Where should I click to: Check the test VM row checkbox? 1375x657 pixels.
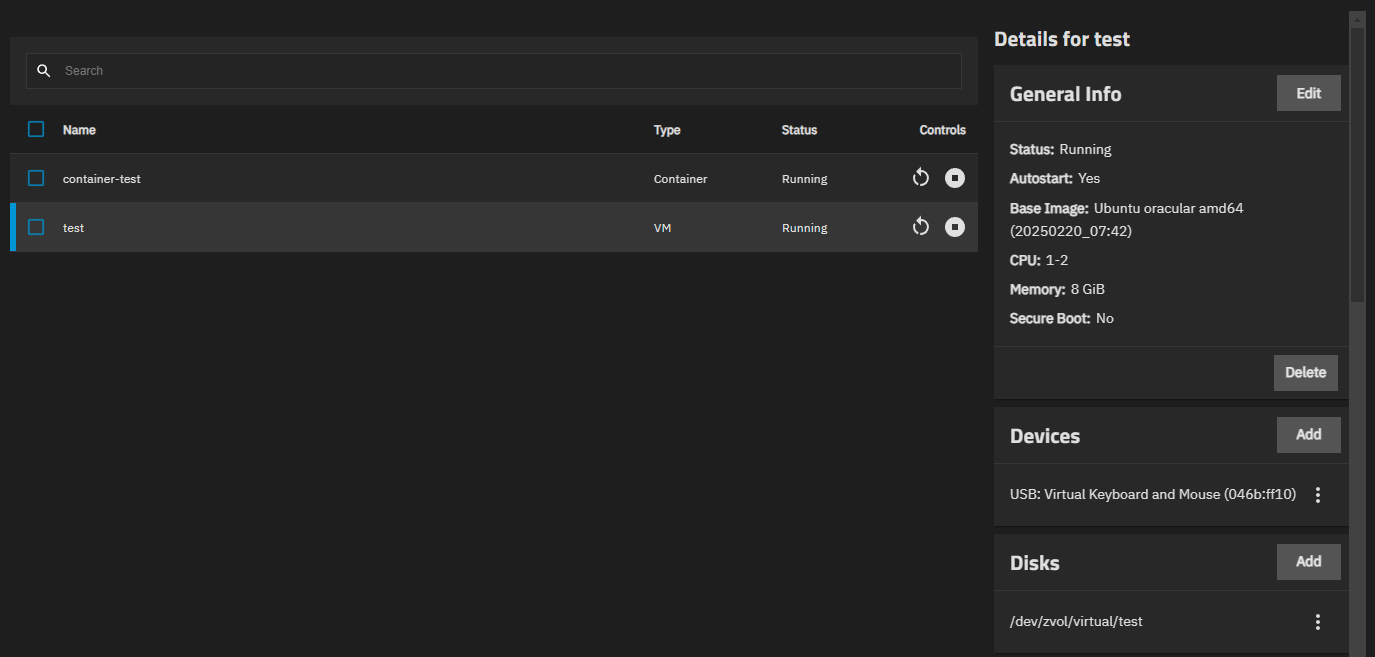coord(36,227)
